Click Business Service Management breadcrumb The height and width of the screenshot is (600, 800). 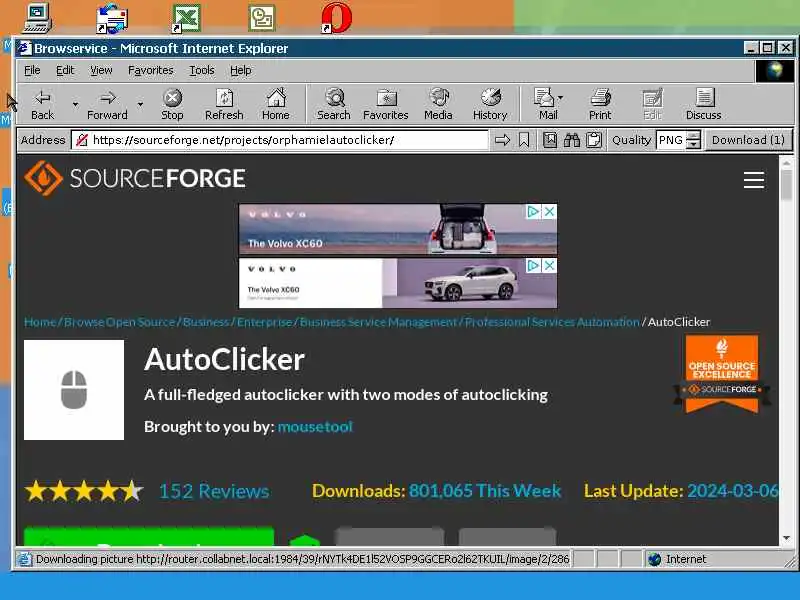(x=378, y=322)
